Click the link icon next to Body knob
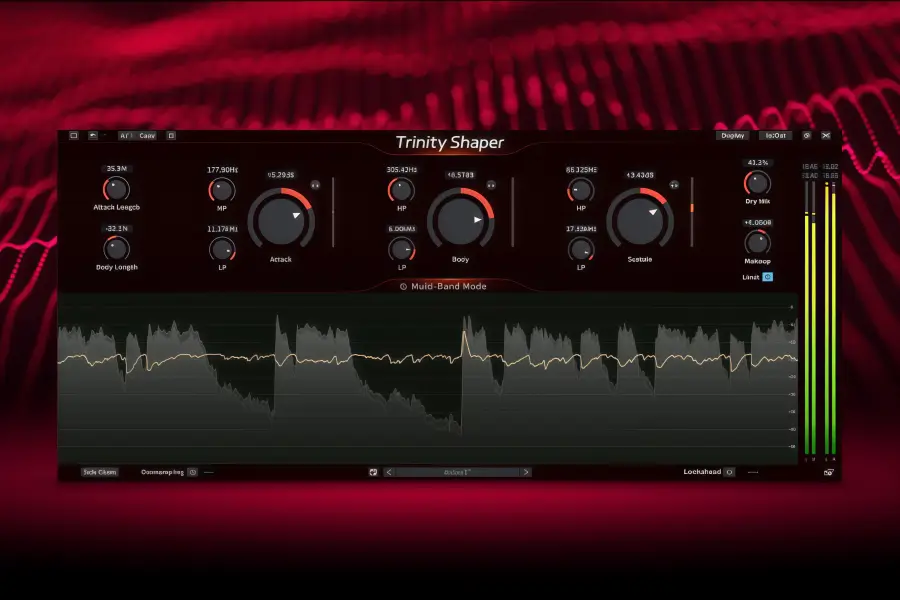900x600 pixels. 491,184
